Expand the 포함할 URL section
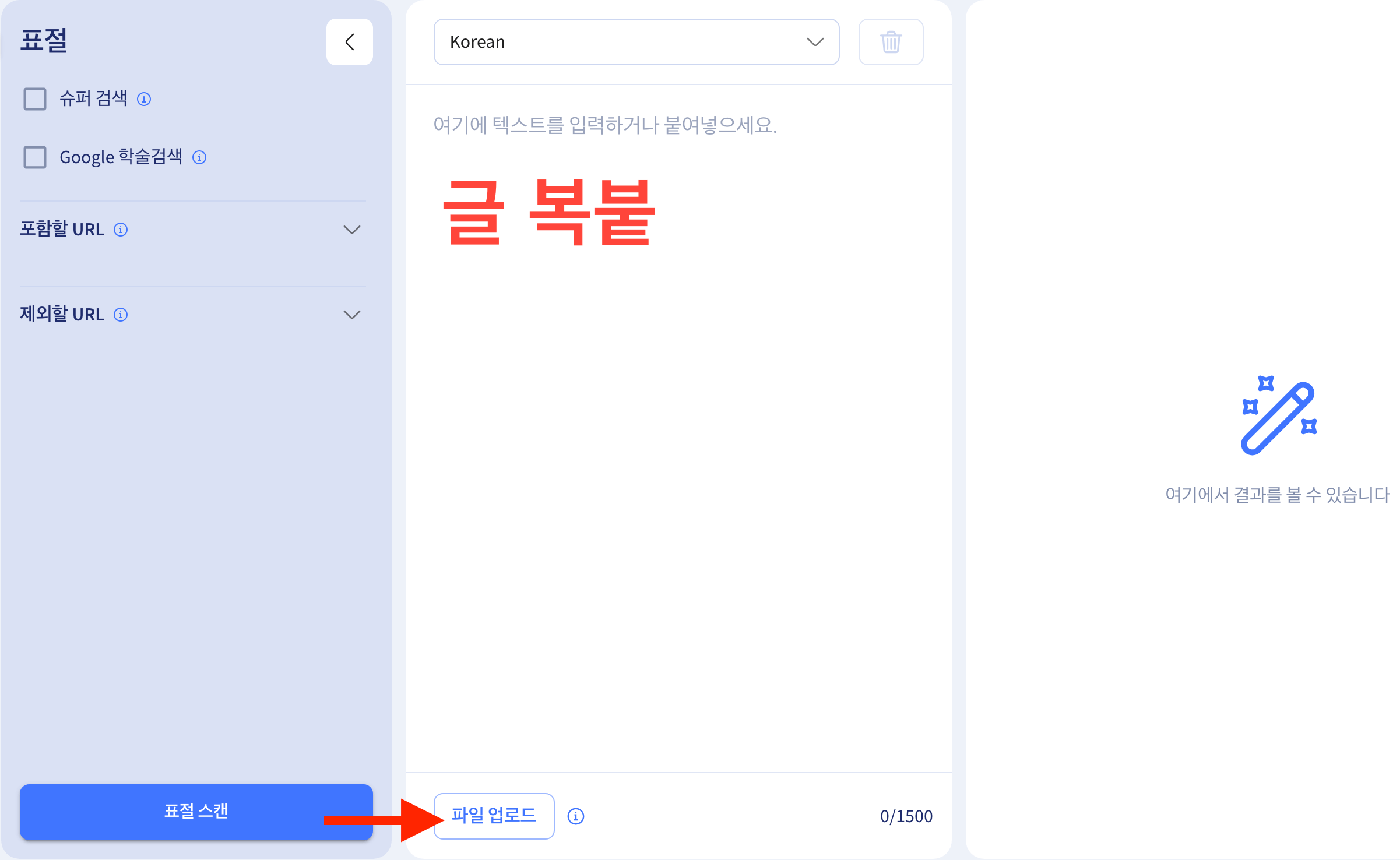The height and width of the screenshot is (860, 1400). 351,230
